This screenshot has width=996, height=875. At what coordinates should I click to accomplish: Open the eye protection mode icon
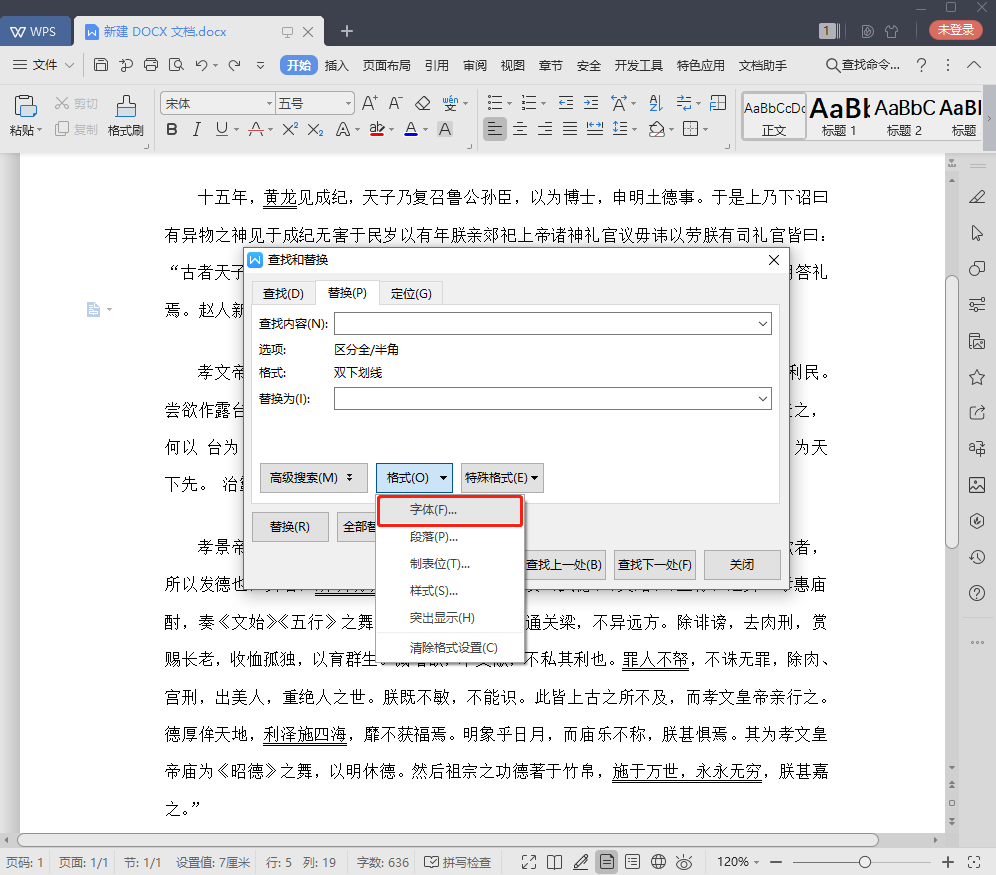pyautogui.click(x=684, y=861)
